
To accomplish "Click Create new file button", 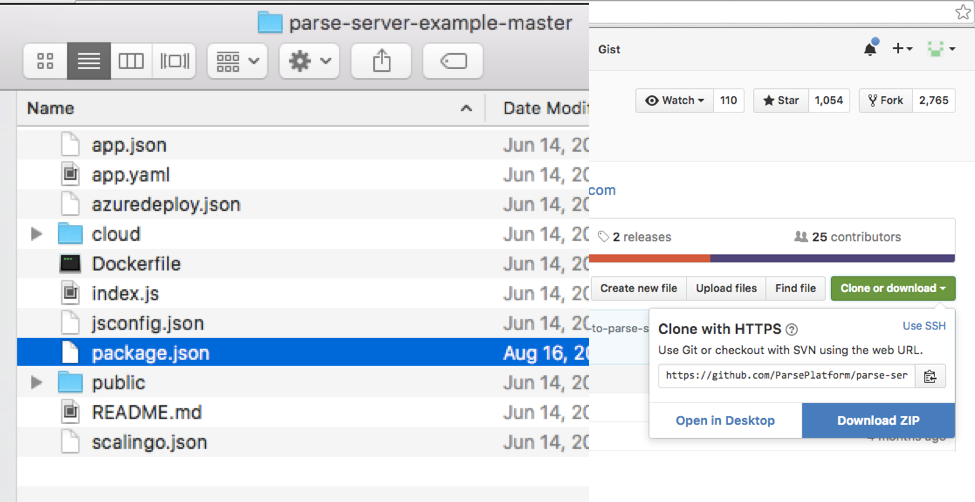I will point(639,289).
